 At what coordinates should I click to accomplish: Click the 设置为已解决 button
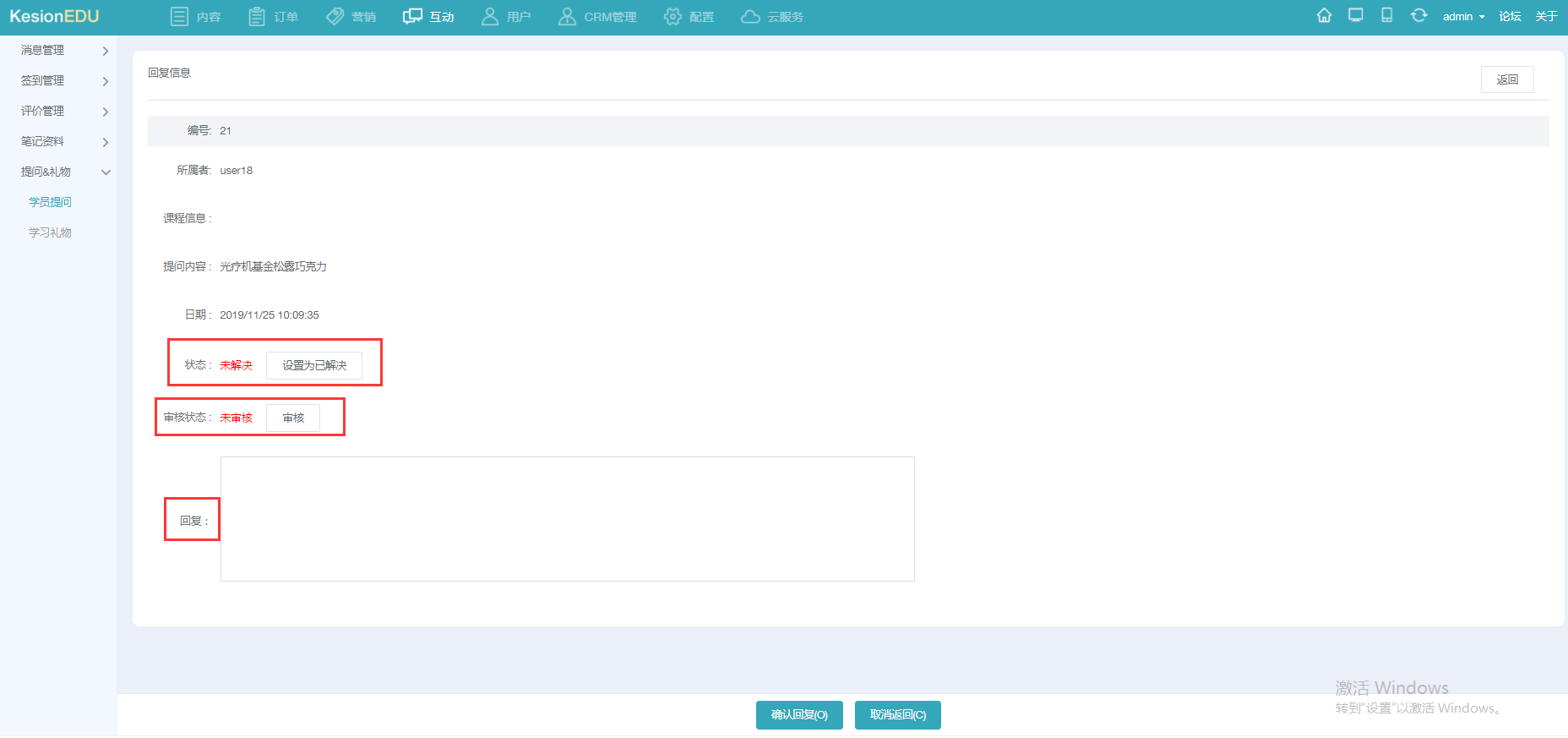[x=314, y=365]
